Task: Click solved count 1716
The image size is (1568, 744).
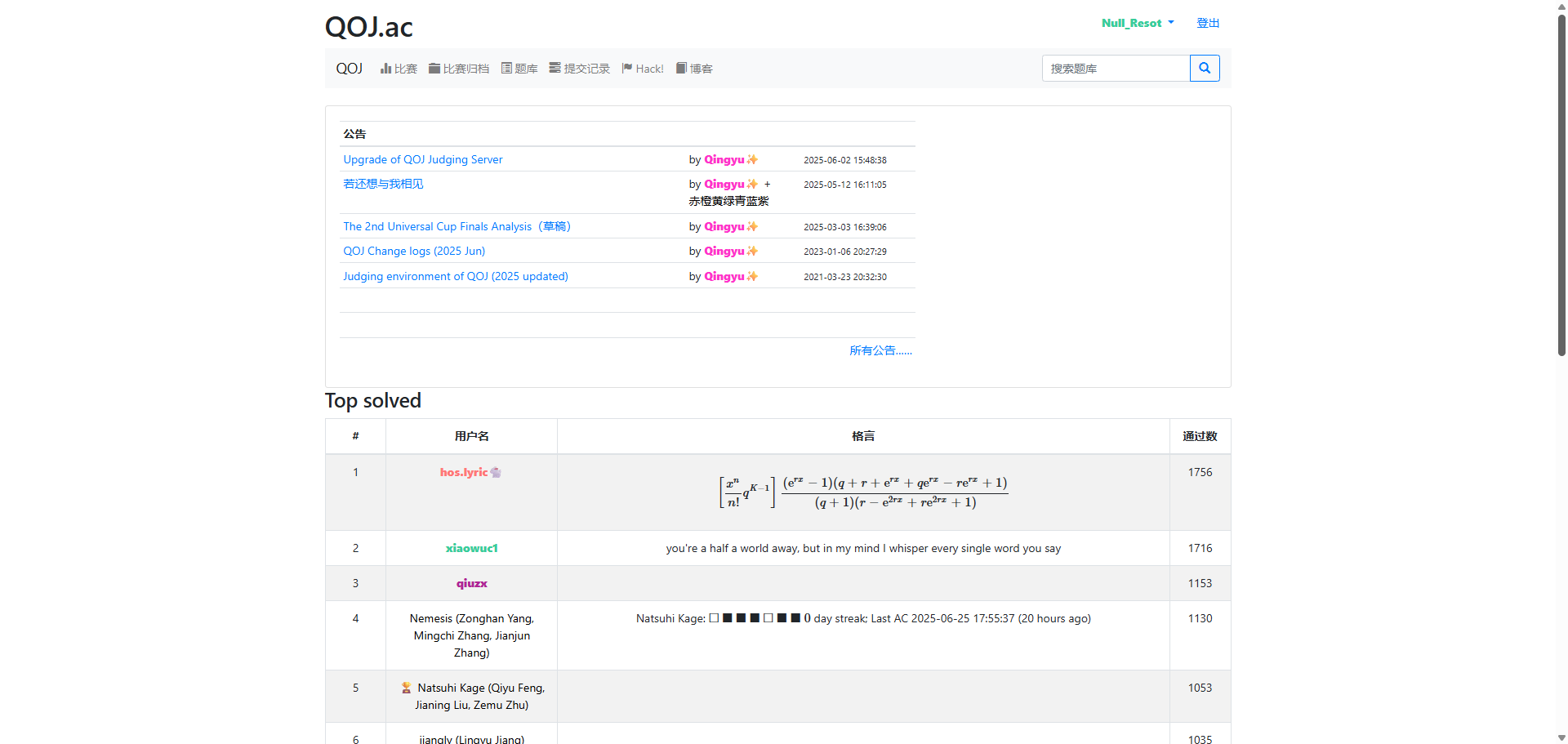Action: (x=1200, y=548)
